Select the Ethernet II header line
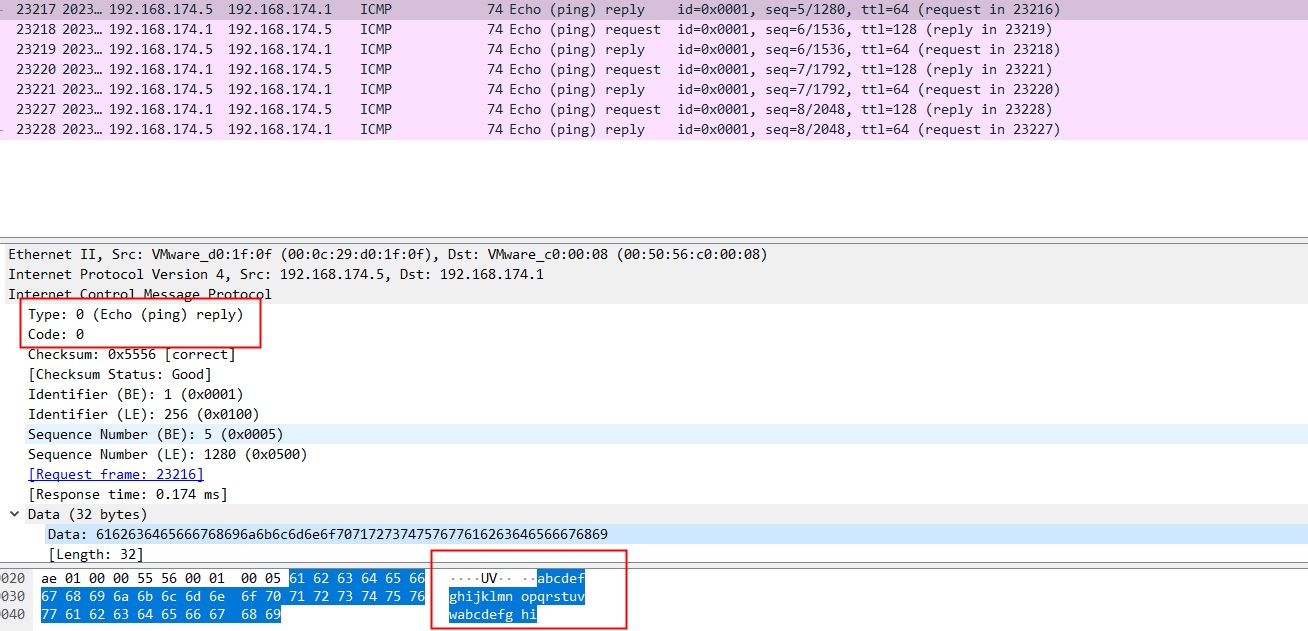 (388, 254)
